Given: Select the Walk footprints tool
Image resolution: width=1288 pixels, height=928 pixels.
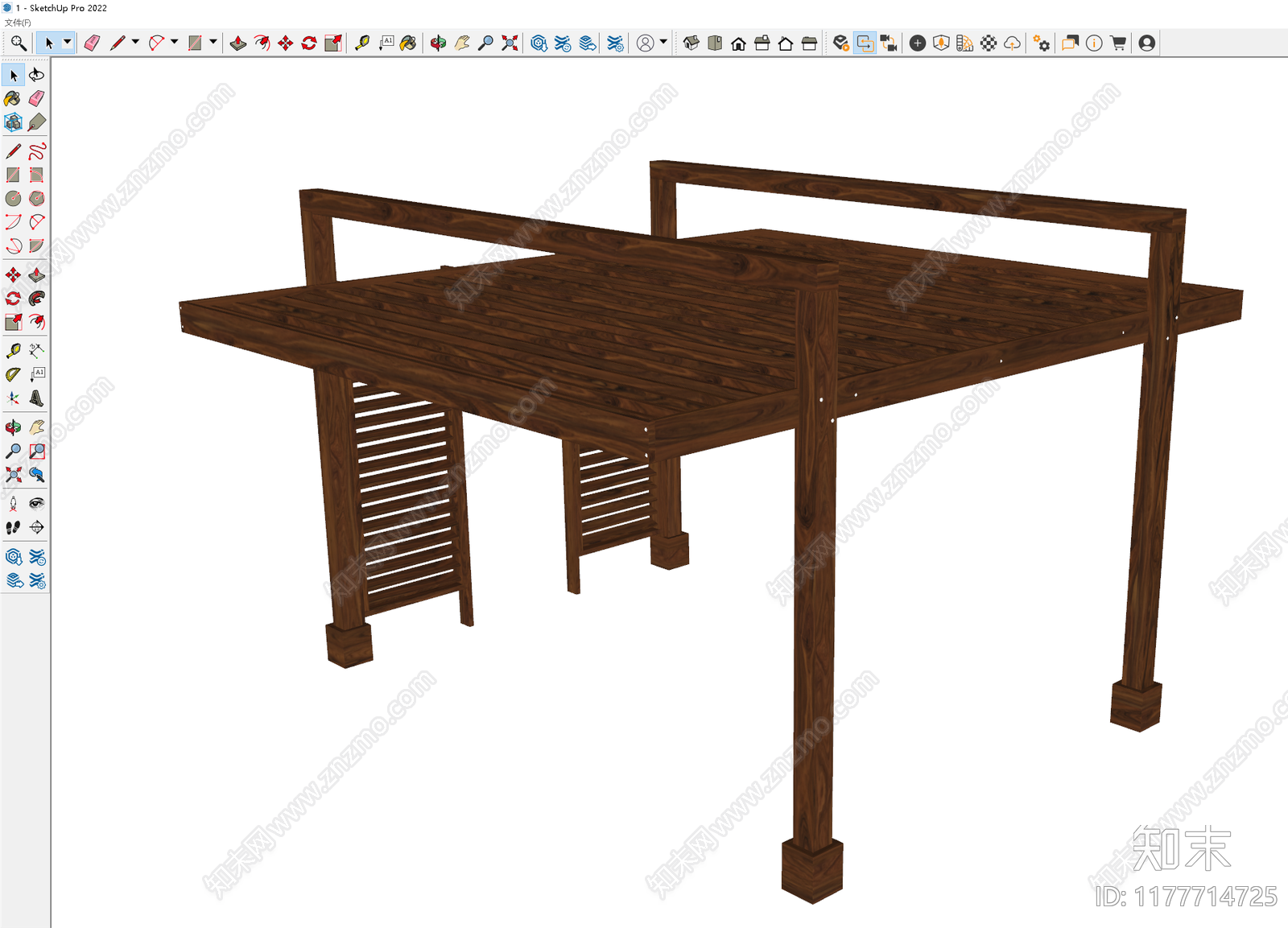Looking at the screenshot, I should pyautogui.click(x=13, y=527).
